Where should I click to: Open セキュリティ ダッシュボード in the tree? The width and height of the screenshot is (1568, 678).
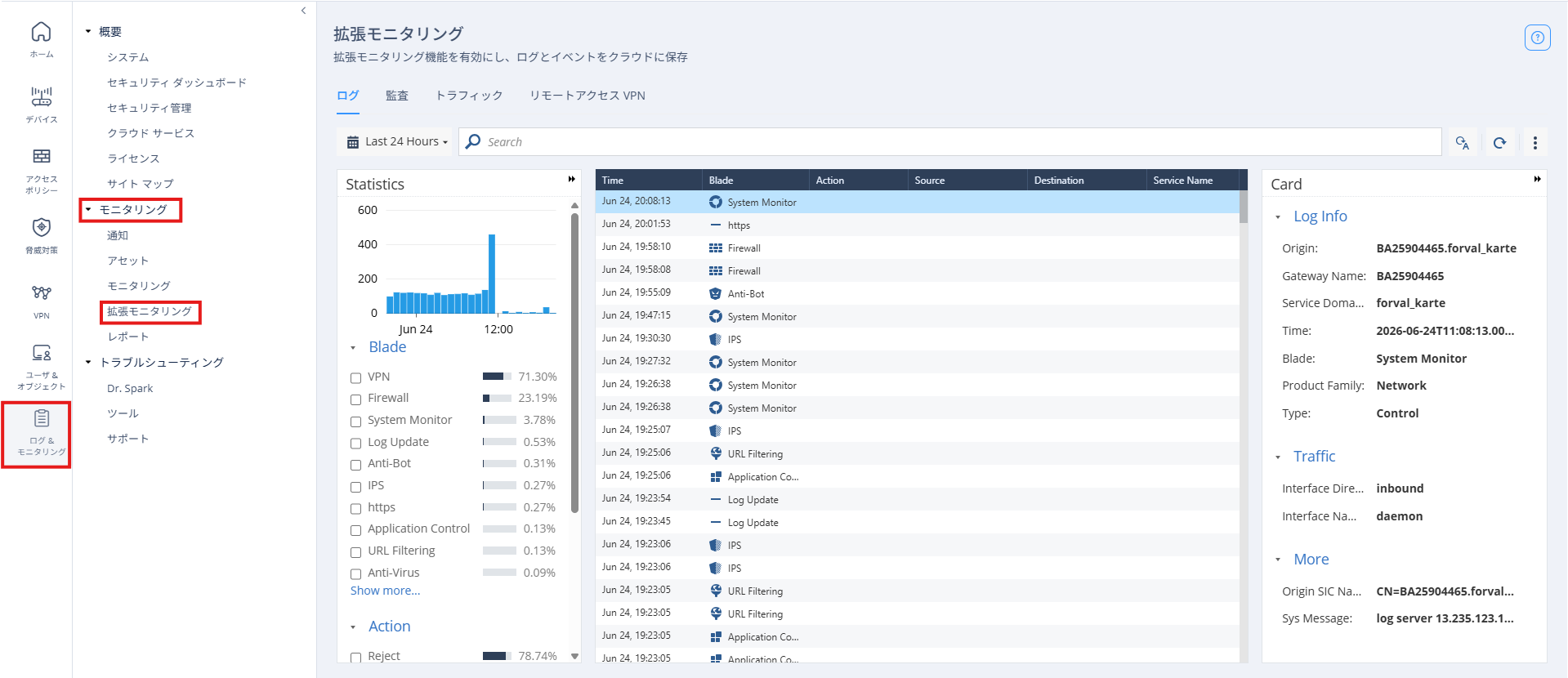pos(176,83)
